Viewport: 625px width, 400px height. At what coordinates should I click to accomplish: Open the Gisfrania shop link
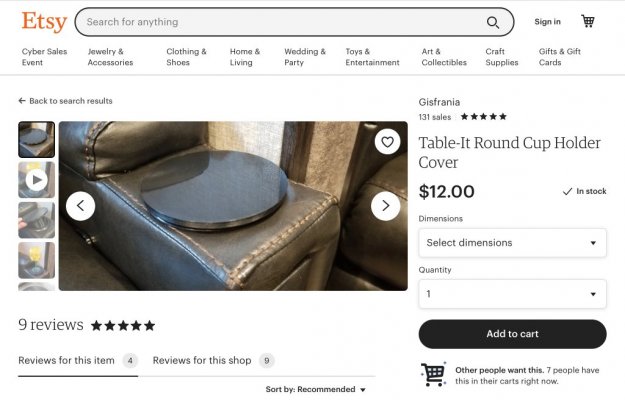[x=439, y=102]
